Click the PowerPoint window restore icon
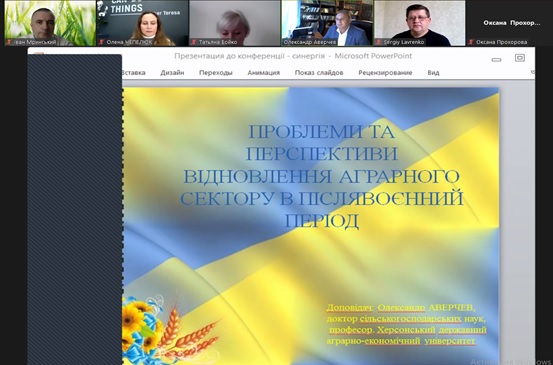Image resolution: width=553 pixels, height=365 pixels. tap(520, 57)
